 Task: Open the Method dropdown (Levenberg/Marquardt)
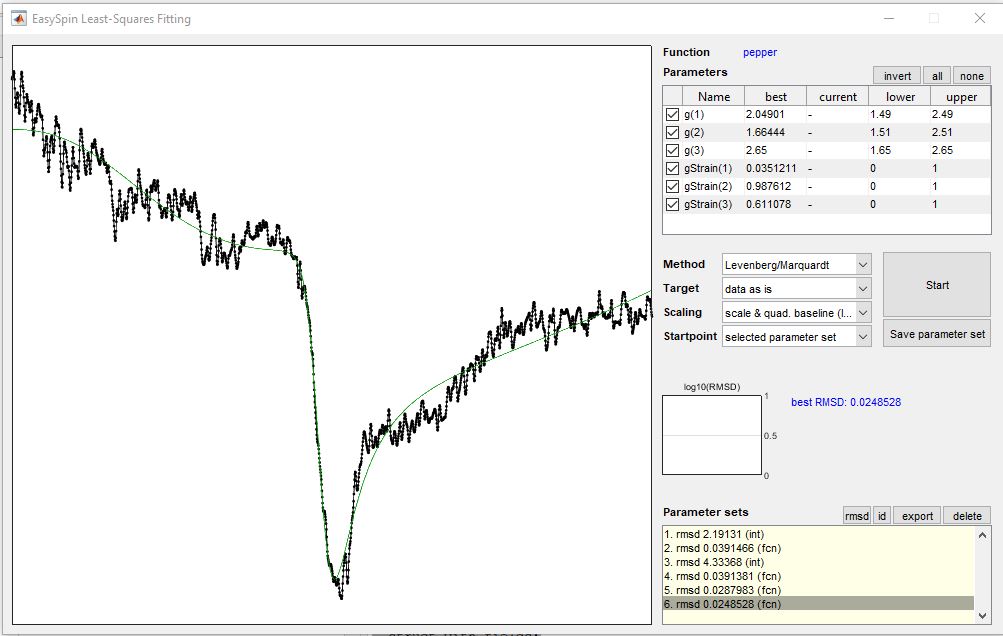pyautogui.click(x=796, y=265)
